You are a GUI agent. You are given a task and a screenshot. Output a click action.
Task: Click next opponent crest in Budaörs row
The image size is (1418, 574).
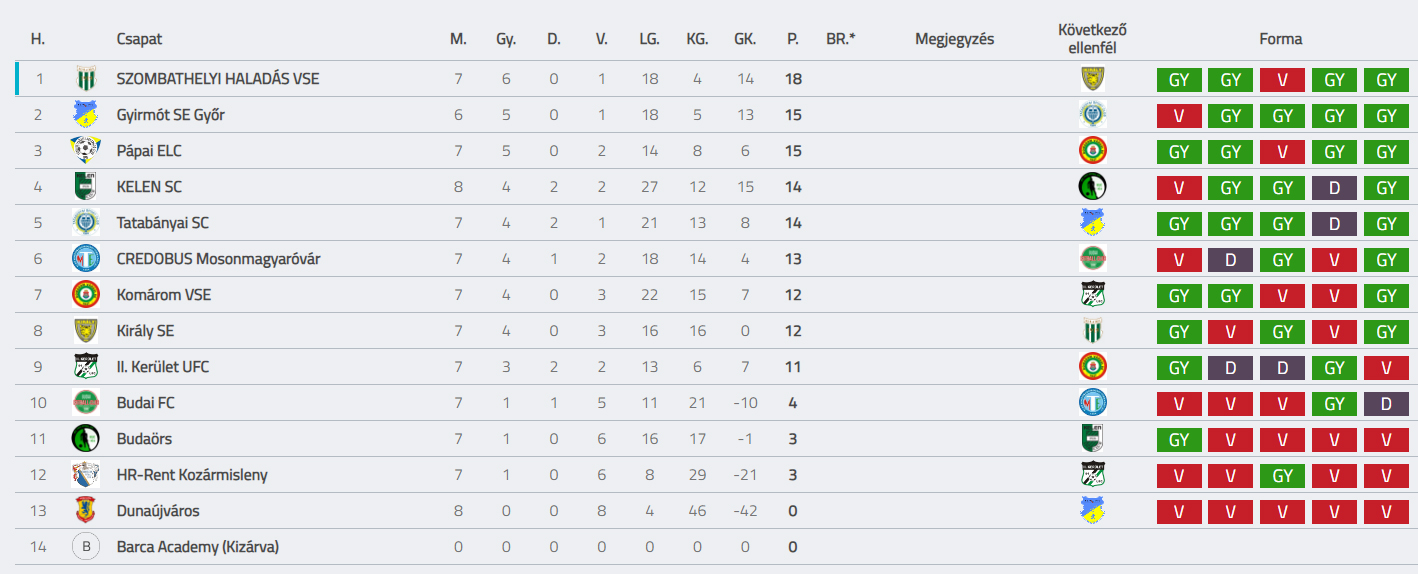point(1092,439)
